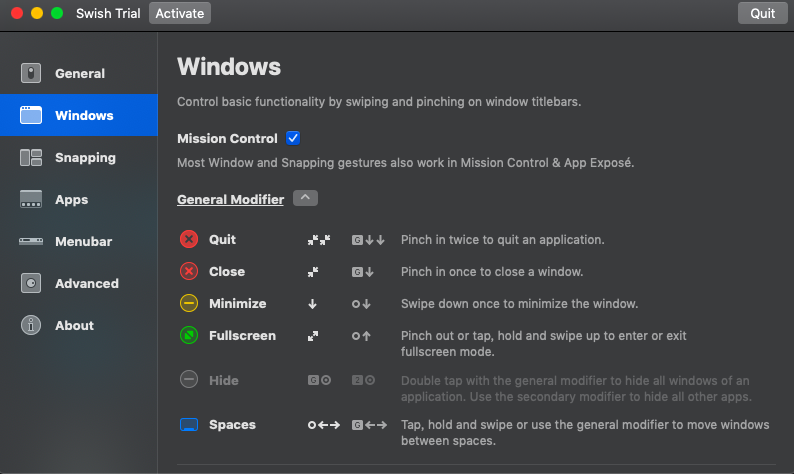Image resolution: width=794 pixels, height=474 pixels.
Task: Click the double pinch-in symbol for Quit
Action: click(x=318, y=240)
